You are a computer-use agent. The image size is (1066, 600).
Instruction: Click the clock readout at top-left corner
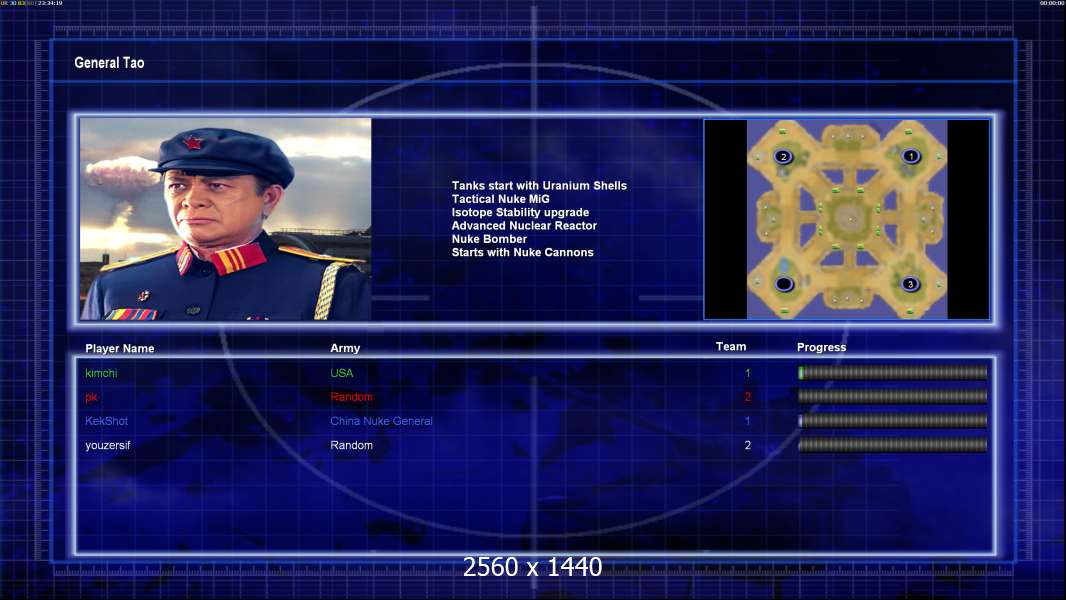(32, 3)
